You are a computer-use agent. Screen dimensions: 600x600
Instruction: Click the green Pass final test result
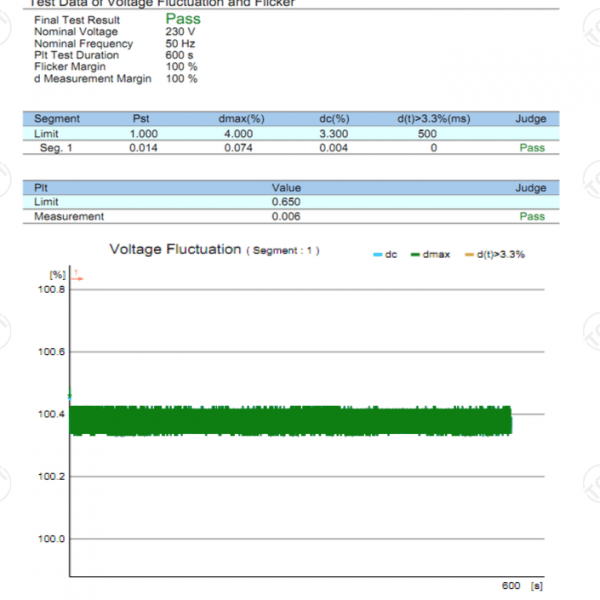point(183,19)
